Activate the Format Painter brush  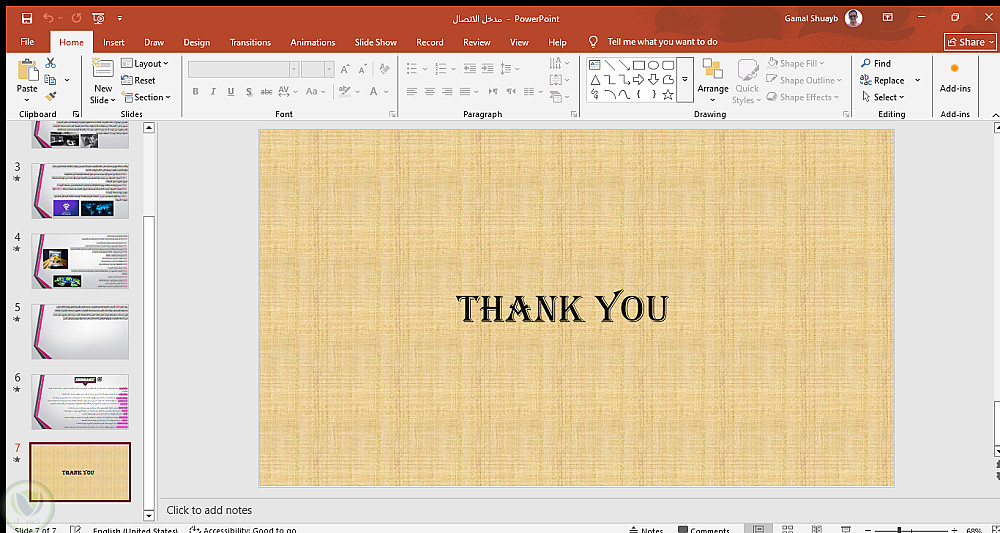coord(50,96)
